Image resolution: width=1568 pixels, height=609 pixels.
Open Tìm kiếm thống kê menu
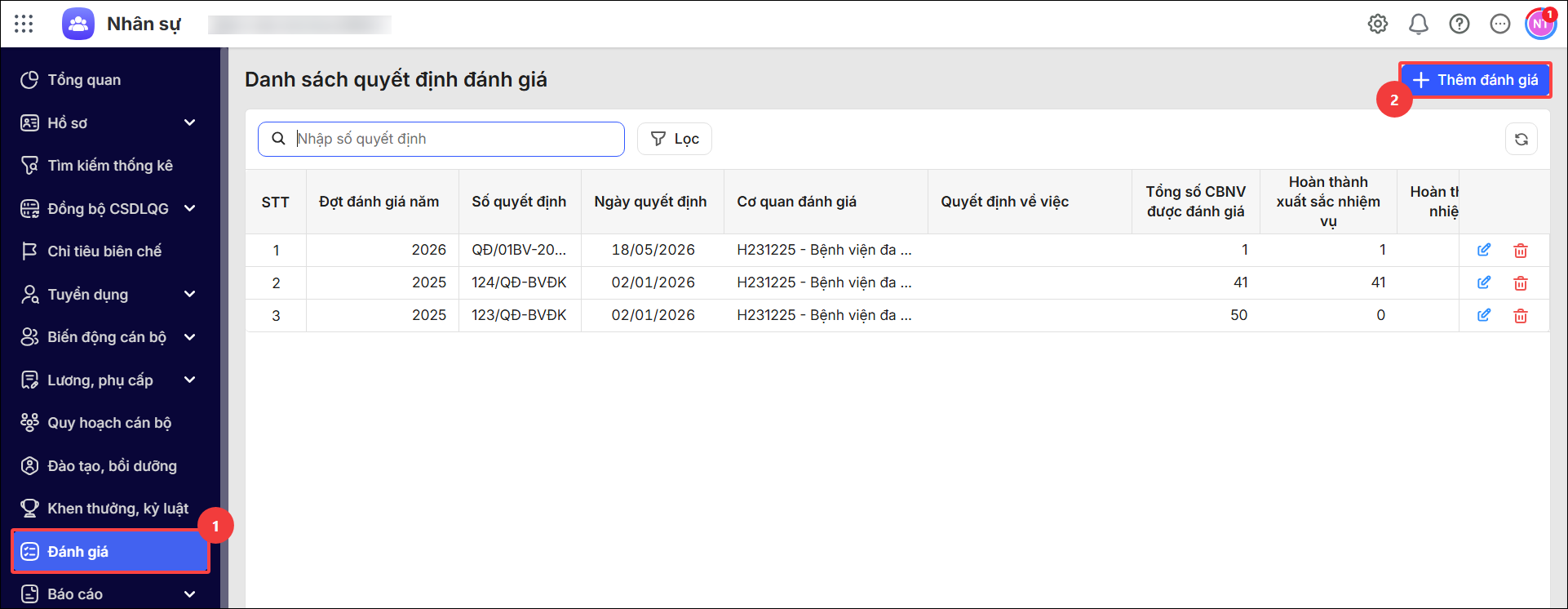pyautogui.click(x=111, y=166)
